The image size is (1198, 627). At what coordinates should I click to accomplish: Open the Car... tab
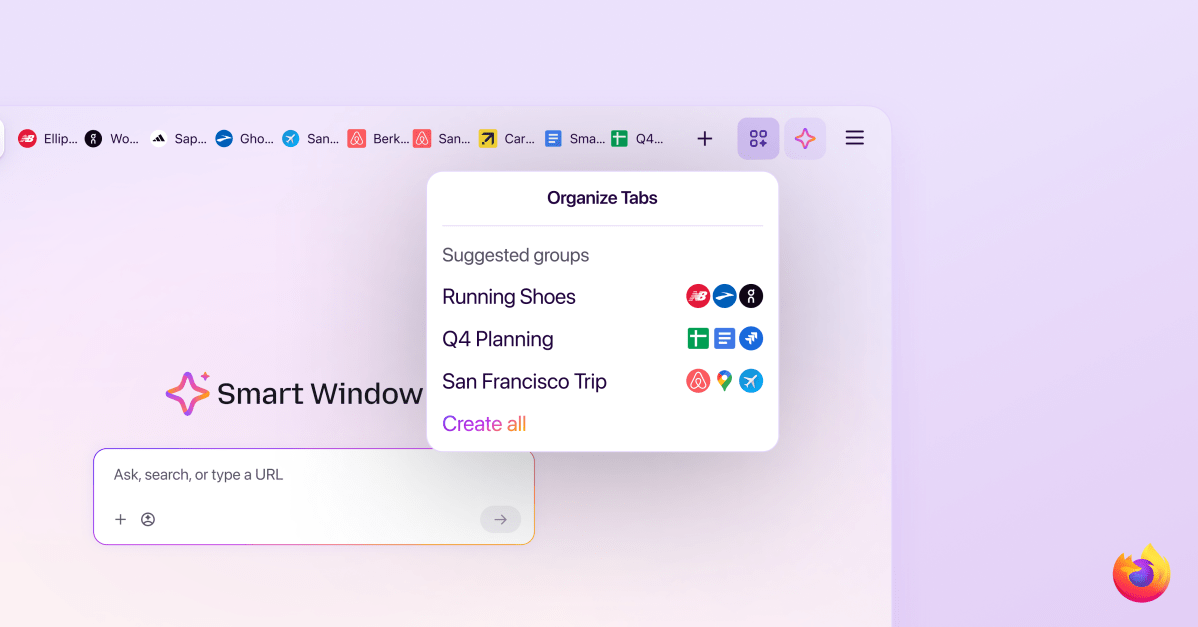[x=507, y=138]
